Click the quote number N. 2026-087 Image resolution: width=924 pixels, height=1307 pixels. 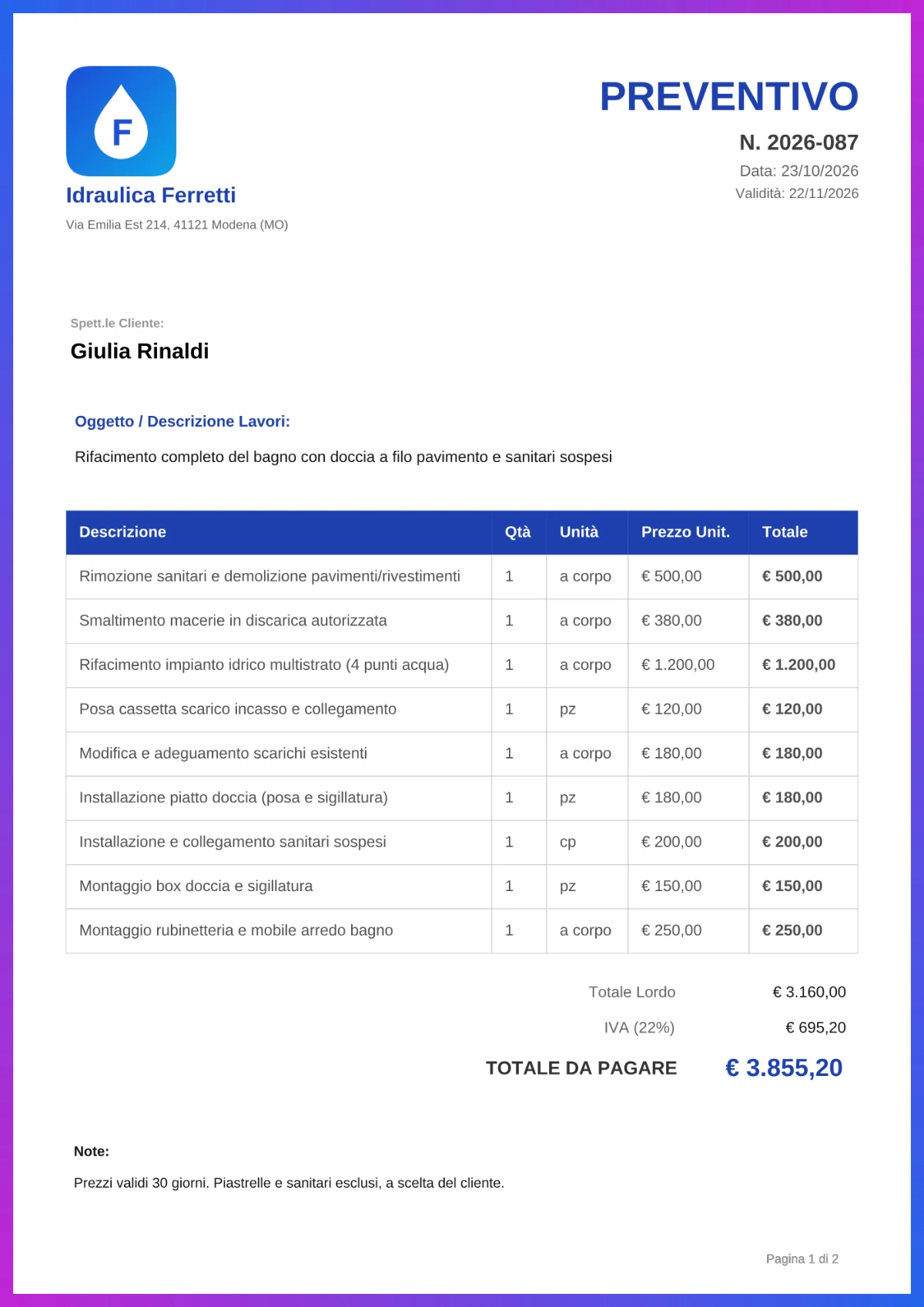tap(798, 142)
